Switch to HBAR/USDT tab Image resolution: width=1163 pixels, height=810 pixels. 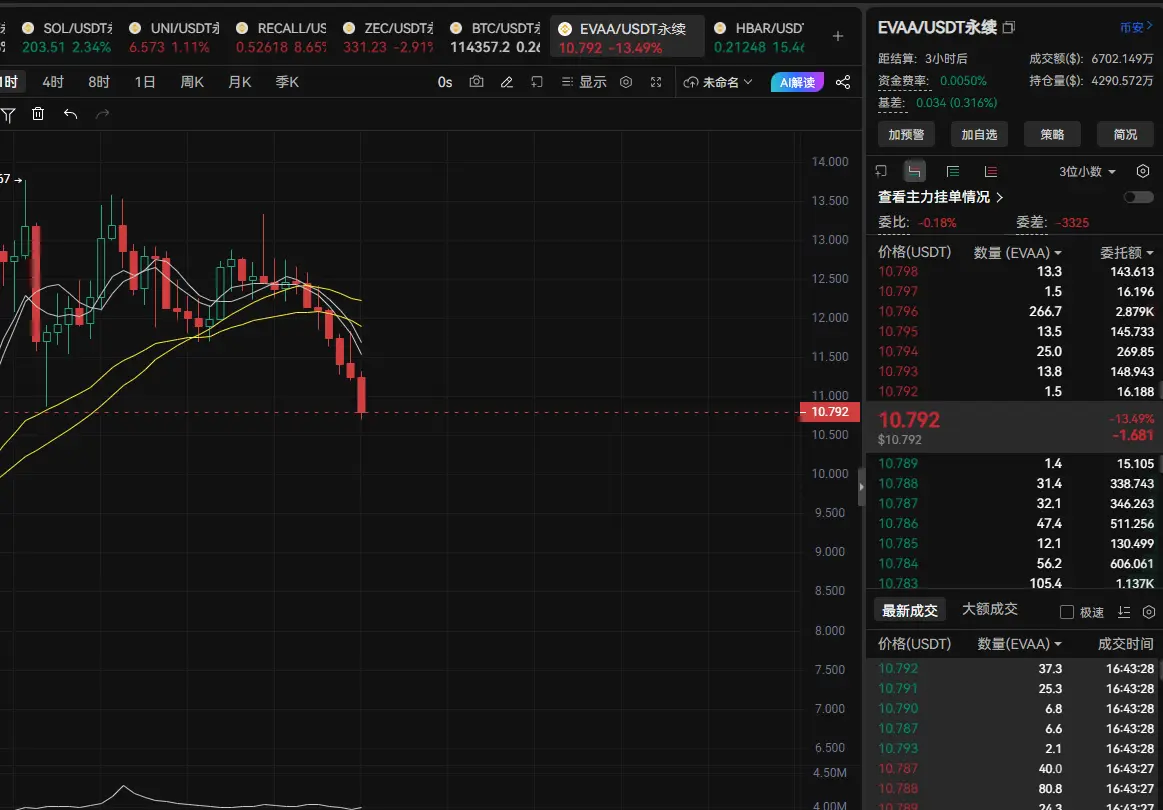click(759, 37)
